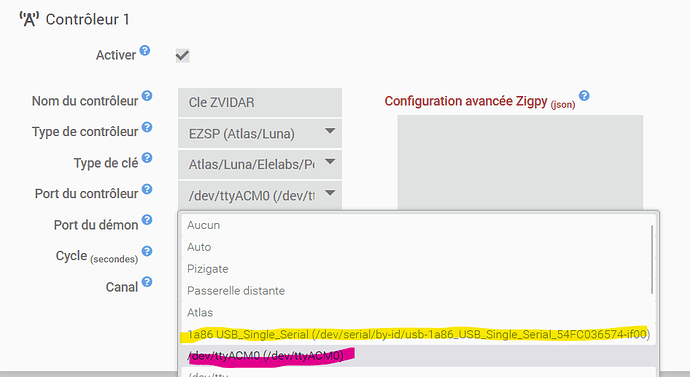Open the Type de clé dropdown

260,164
